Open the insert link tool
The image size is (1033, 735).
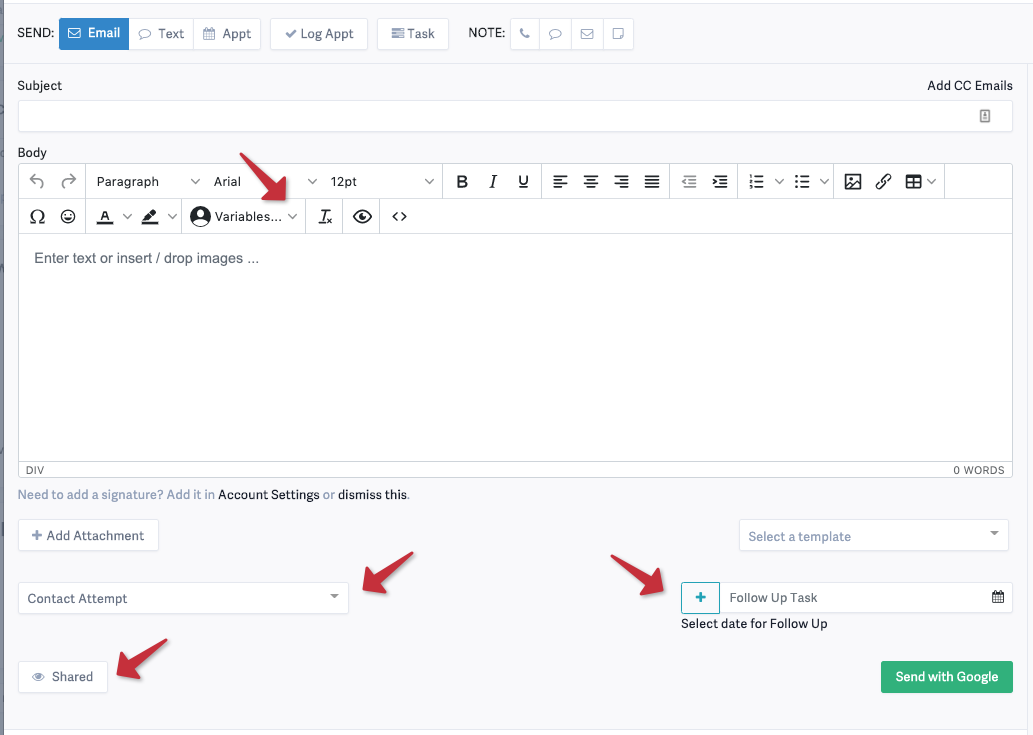[x=883, y=181]
